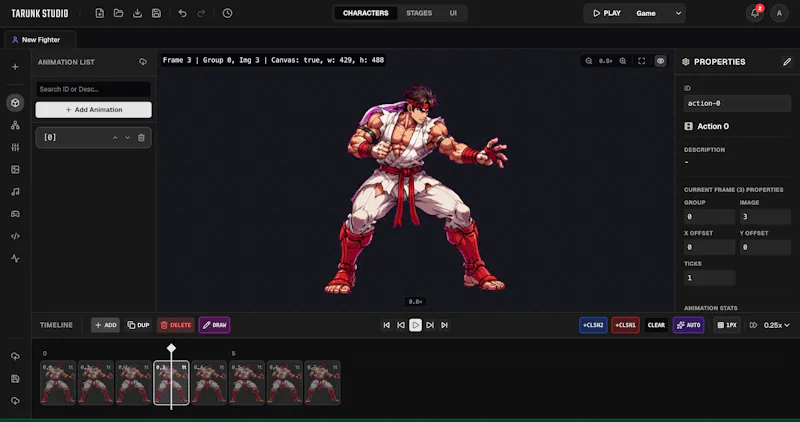Click the TICKS input field
The width and height of the screenshot is (800, 422).
[709, 278]
